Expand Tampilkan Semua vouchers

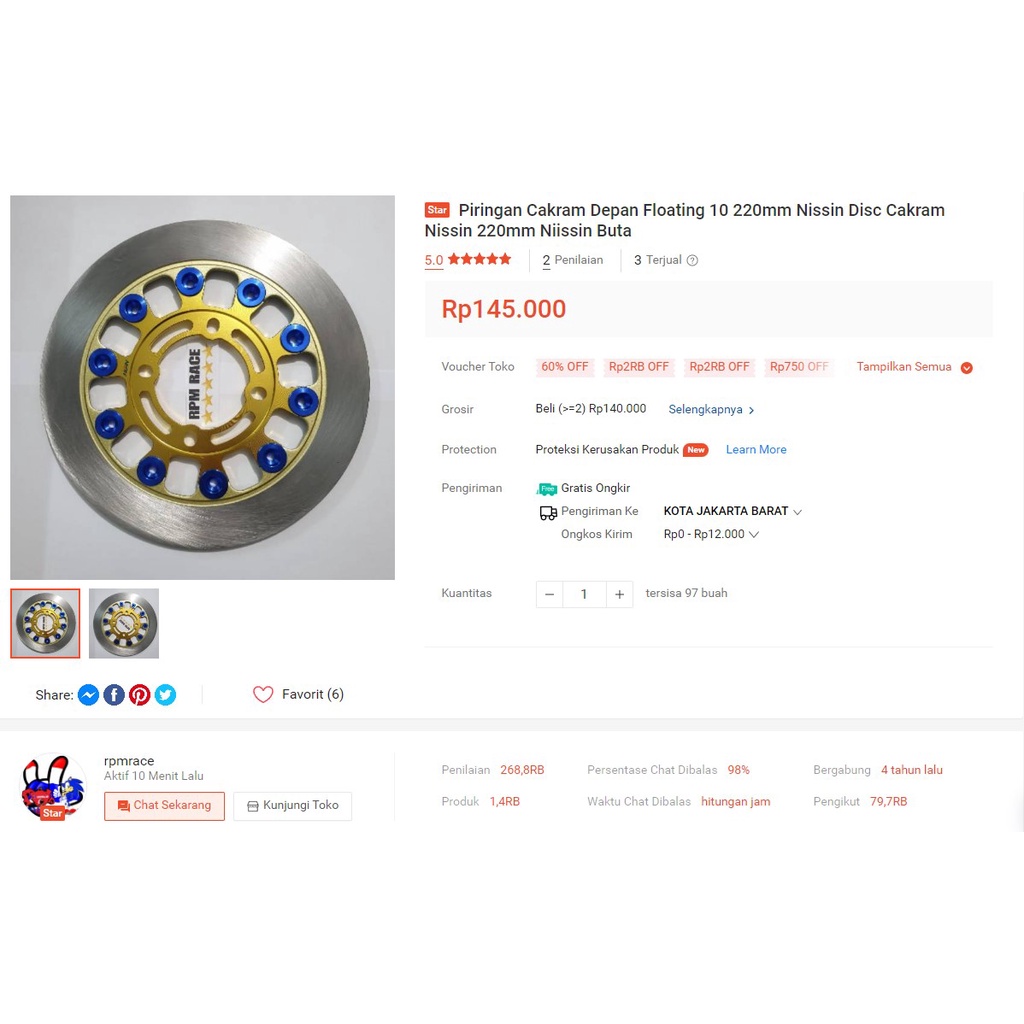(914, 367)
